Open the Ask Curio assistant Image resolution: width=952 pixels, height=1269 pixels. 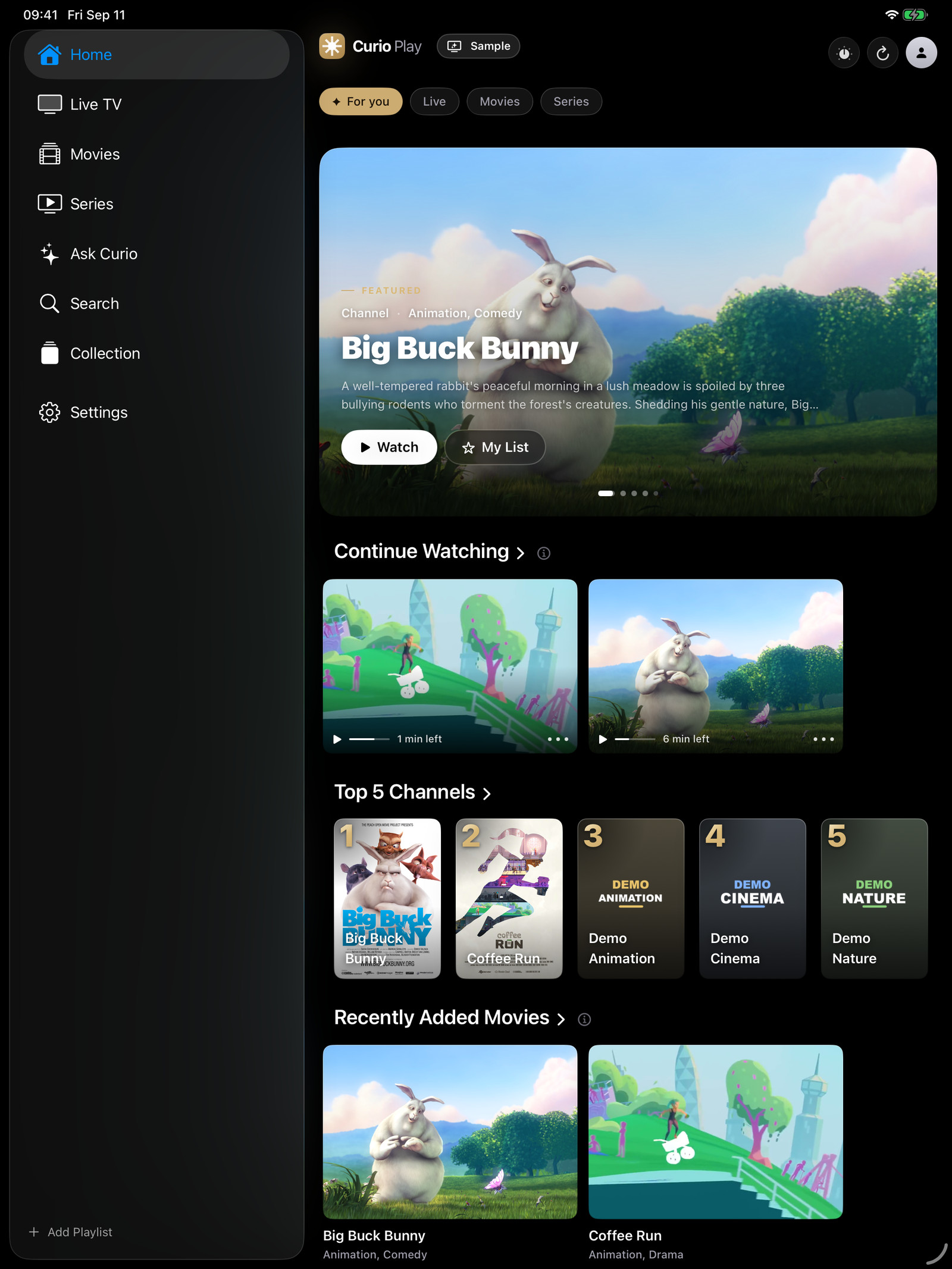pos(156,254)
